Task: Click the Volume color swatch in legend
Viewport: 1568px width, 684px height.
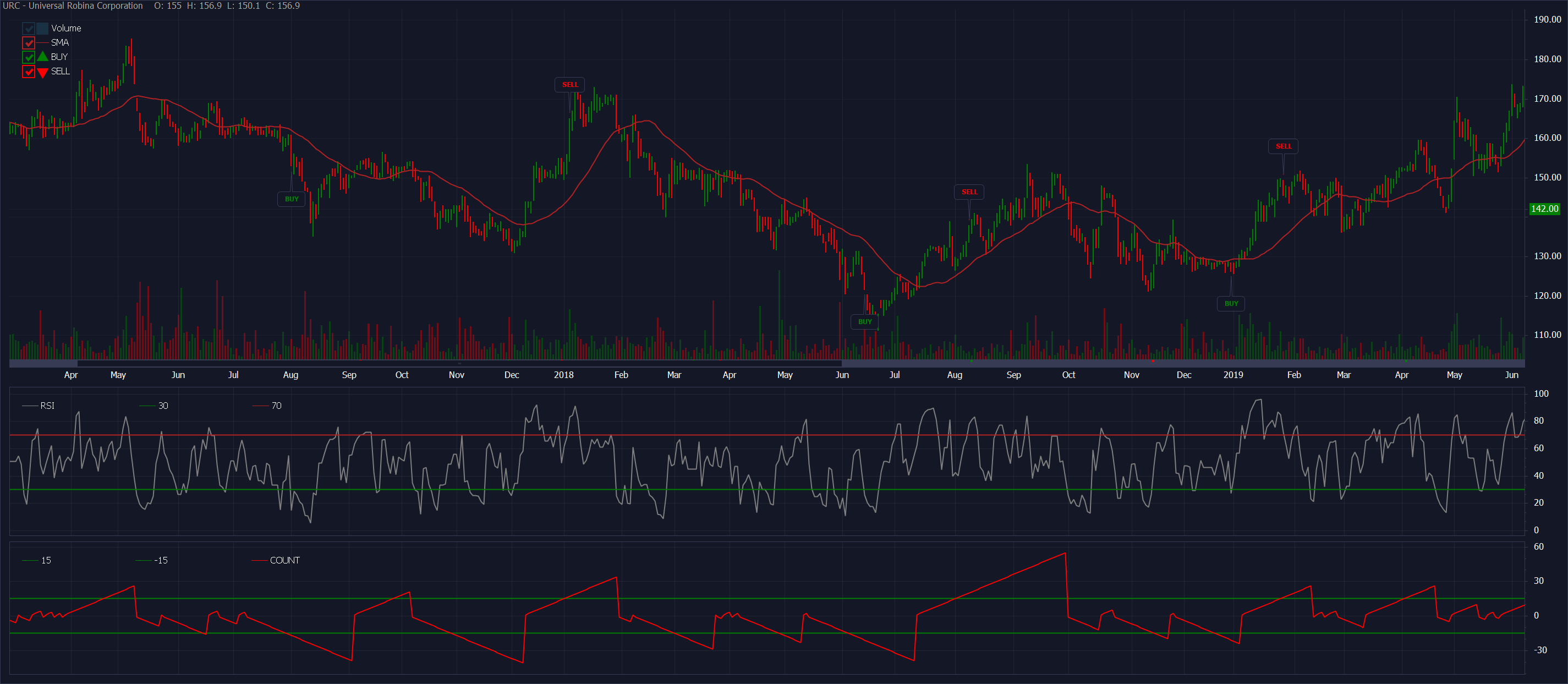Action: (x=42, y=29)
